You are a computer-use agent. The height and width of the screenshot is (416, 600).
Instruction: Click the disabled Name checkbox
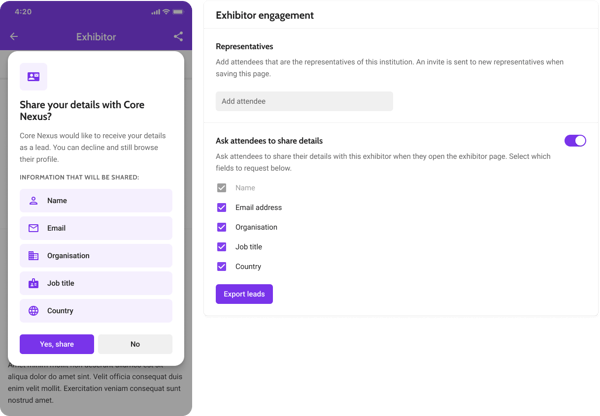(x=222, y=188)
